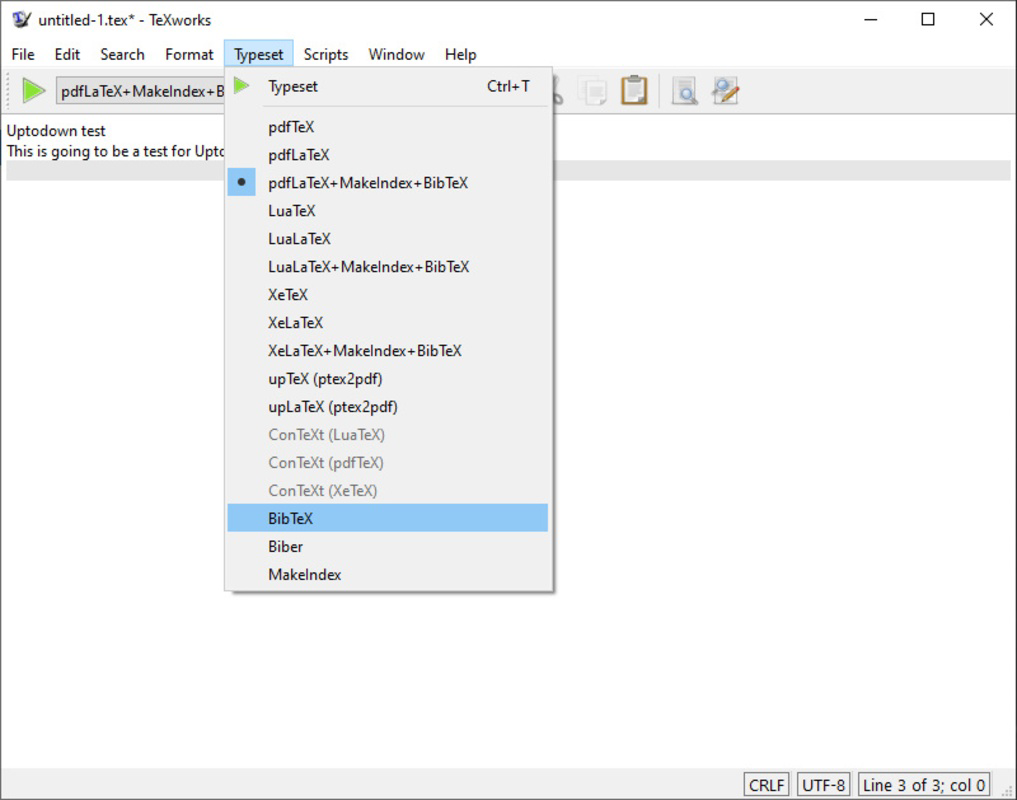The height and width of the screenshot is (800, 1017).
Task: Maximize the TeXworks window
Action: click(927, 19)
